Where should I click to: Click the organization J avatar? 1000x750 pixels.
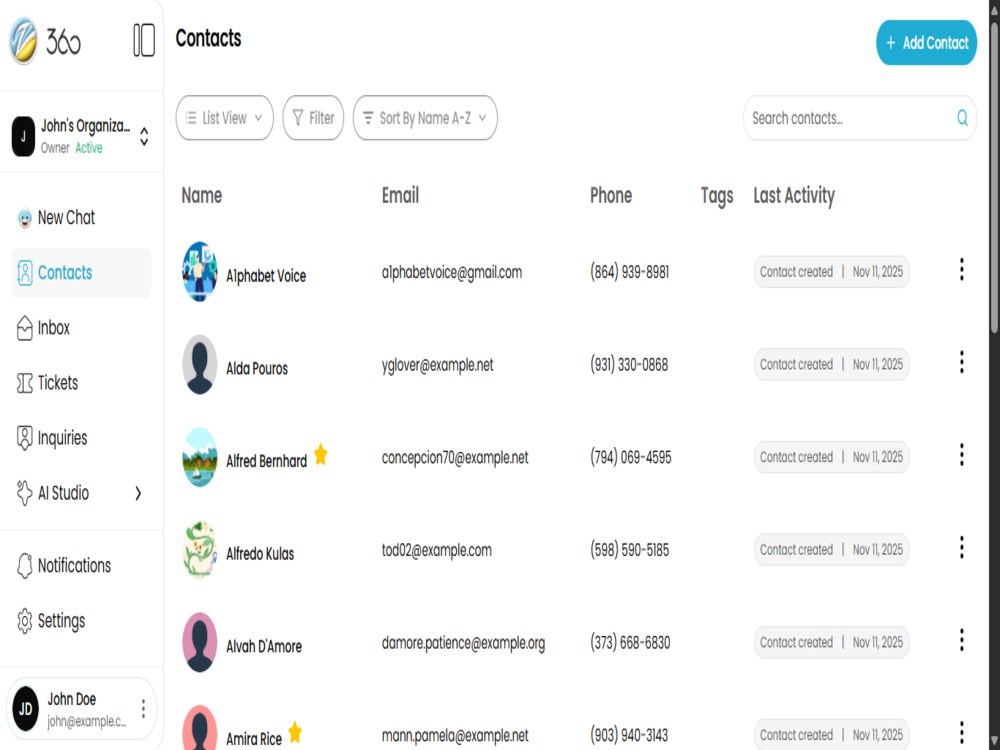coord(24,136)
